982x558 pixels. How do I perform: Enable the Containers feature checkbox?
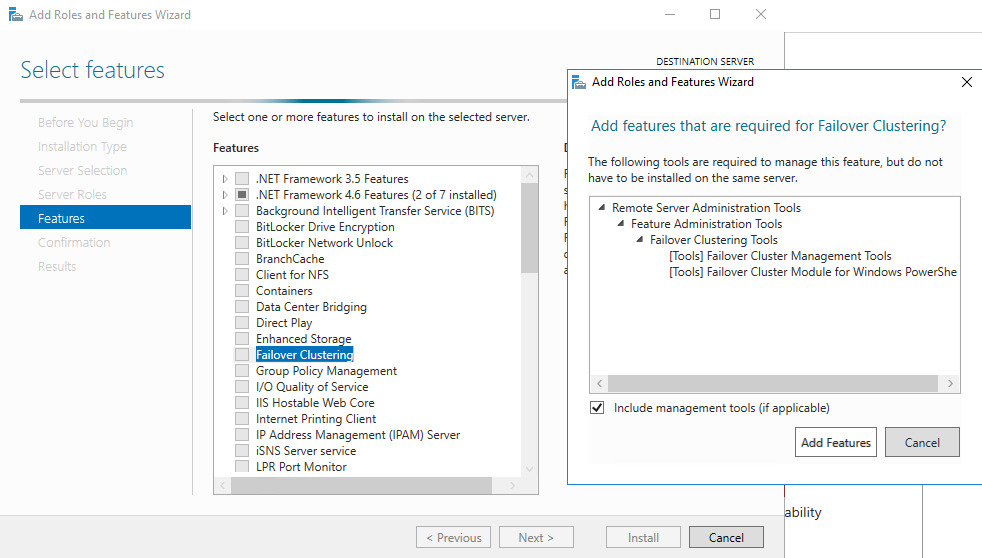pos(242,291)
